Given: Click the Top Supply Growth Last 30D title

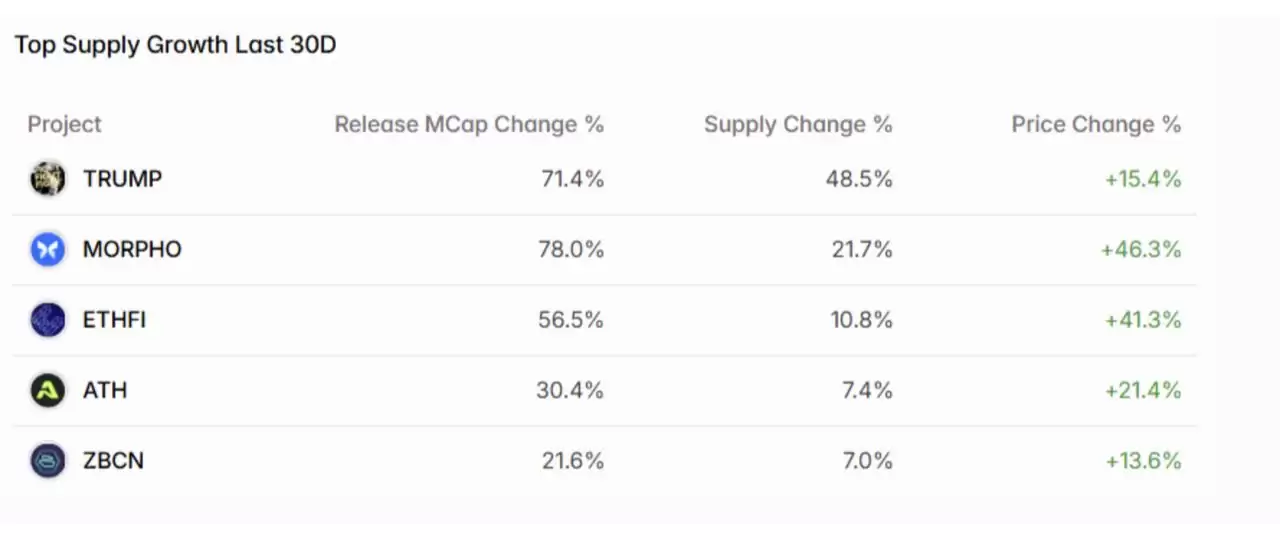Looking at the screenshot, I should 175,45.
